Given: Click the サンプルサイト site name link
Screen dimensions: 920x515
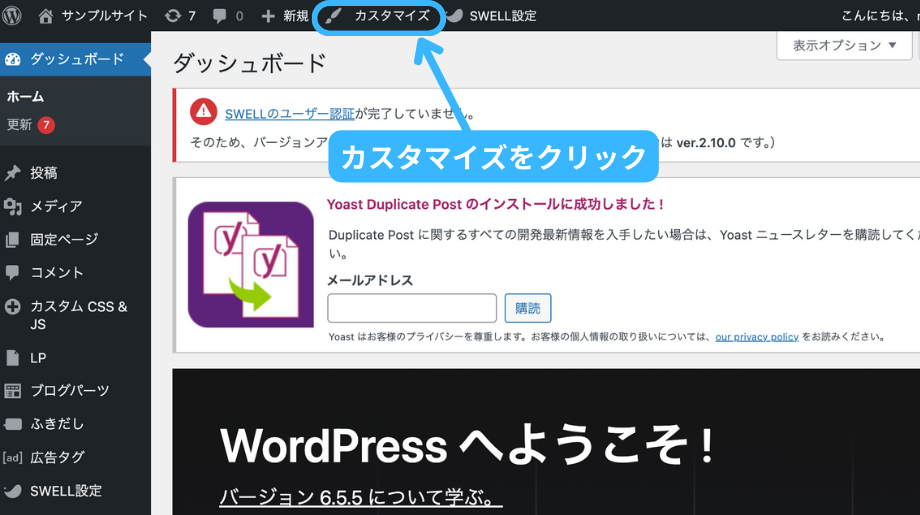Looking at the screenshot, I should point(104,16).
